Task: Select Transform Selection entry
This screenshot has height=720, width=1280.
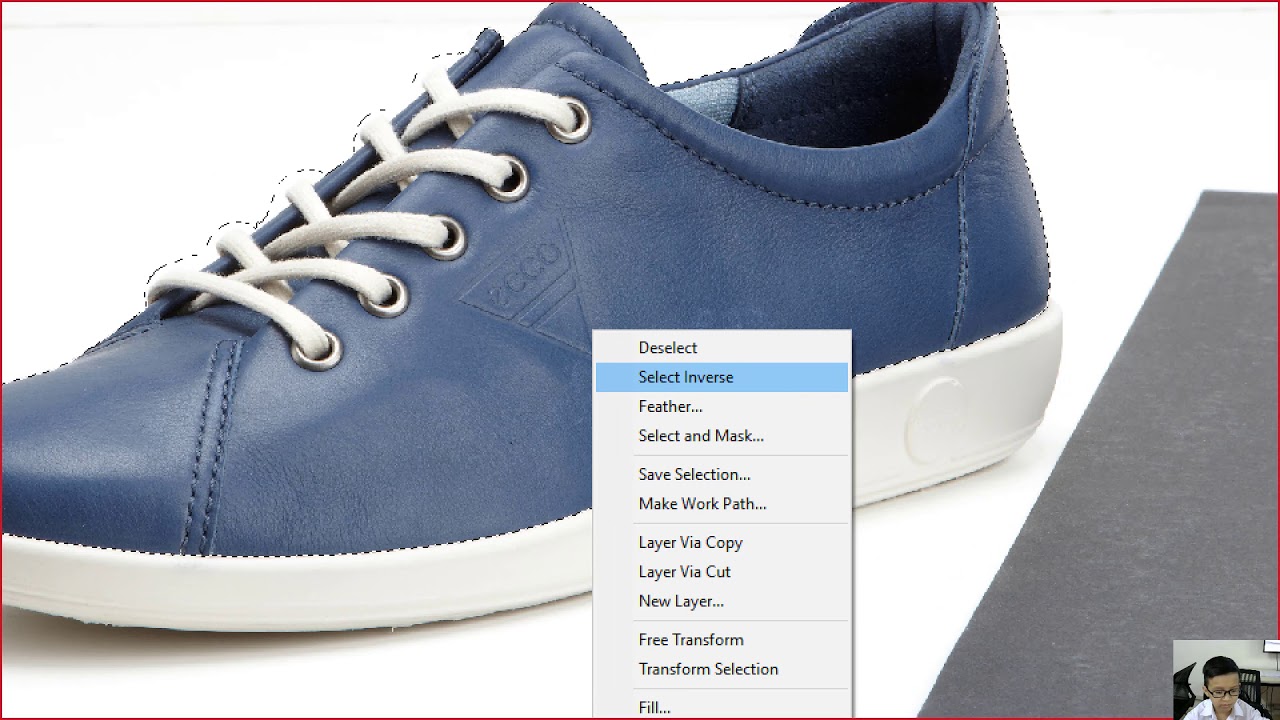Action: [x=721, y=668]
